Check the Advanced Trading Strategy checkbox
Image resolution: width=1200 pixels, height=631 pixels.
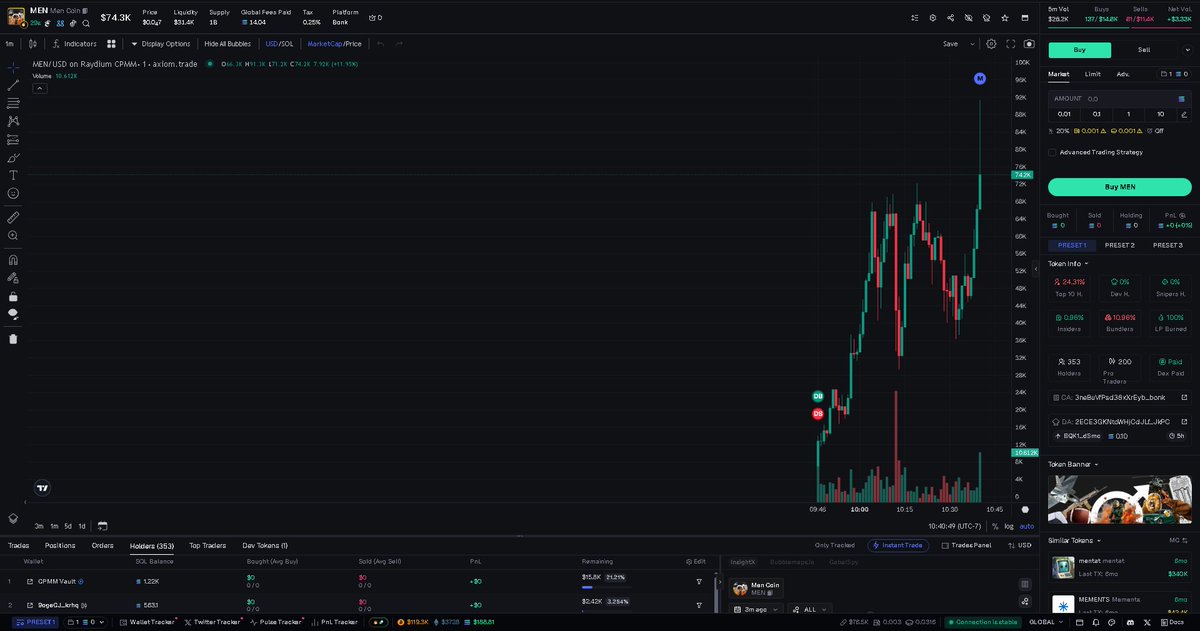pyautogui.click(x=1052, y=152)
